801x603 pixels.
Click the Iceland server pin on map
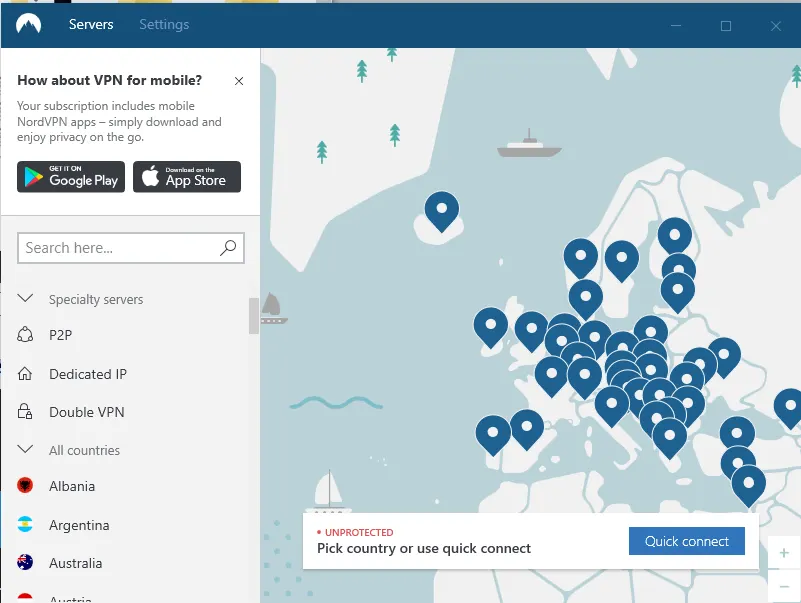click(x=441, y=210)
